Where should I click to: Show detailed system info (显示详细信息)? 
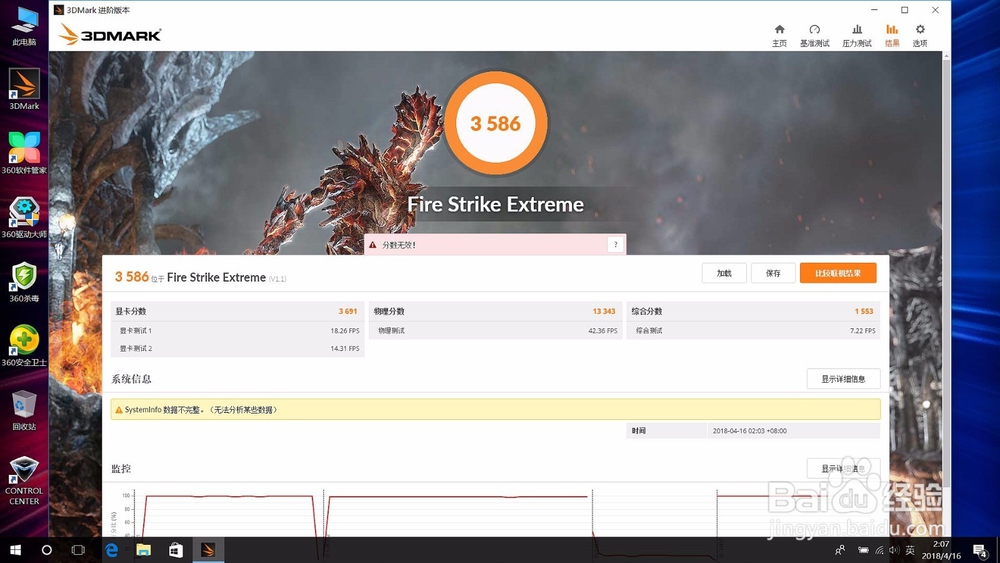coord(843,379)
